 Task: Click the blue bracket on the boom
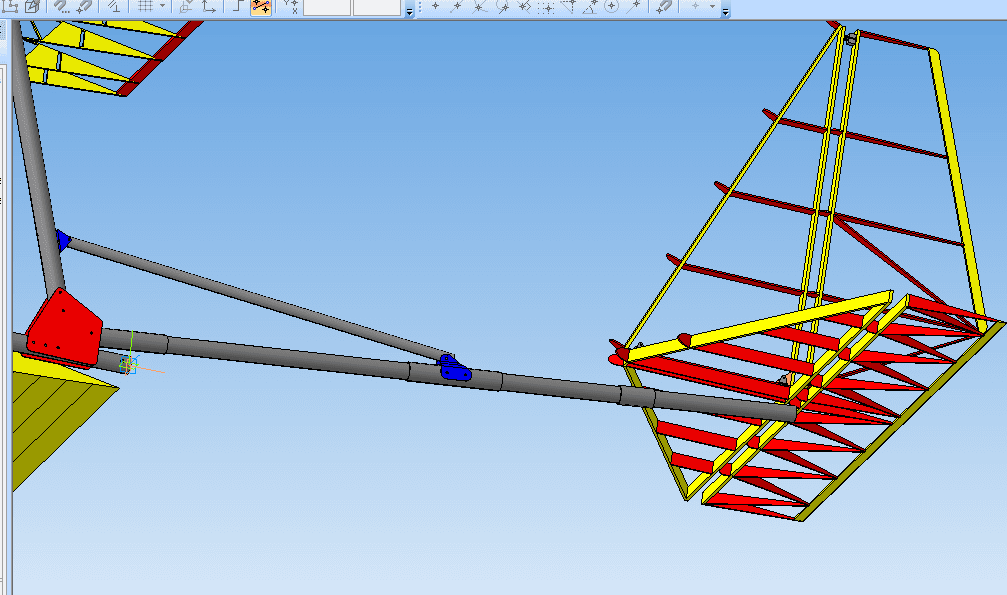coord(455,369)
